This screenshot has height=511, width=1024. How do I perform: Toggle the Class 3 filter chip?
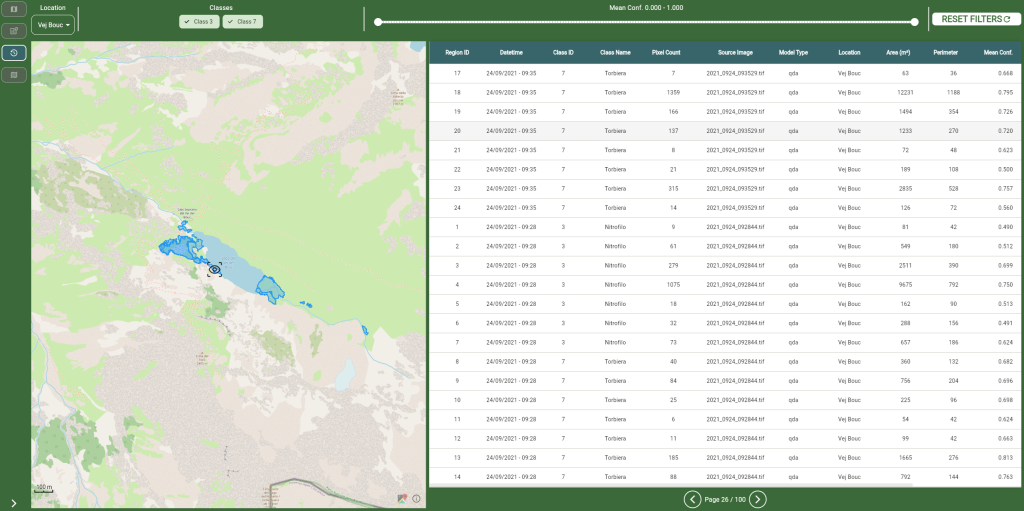[x=199, y=21]
